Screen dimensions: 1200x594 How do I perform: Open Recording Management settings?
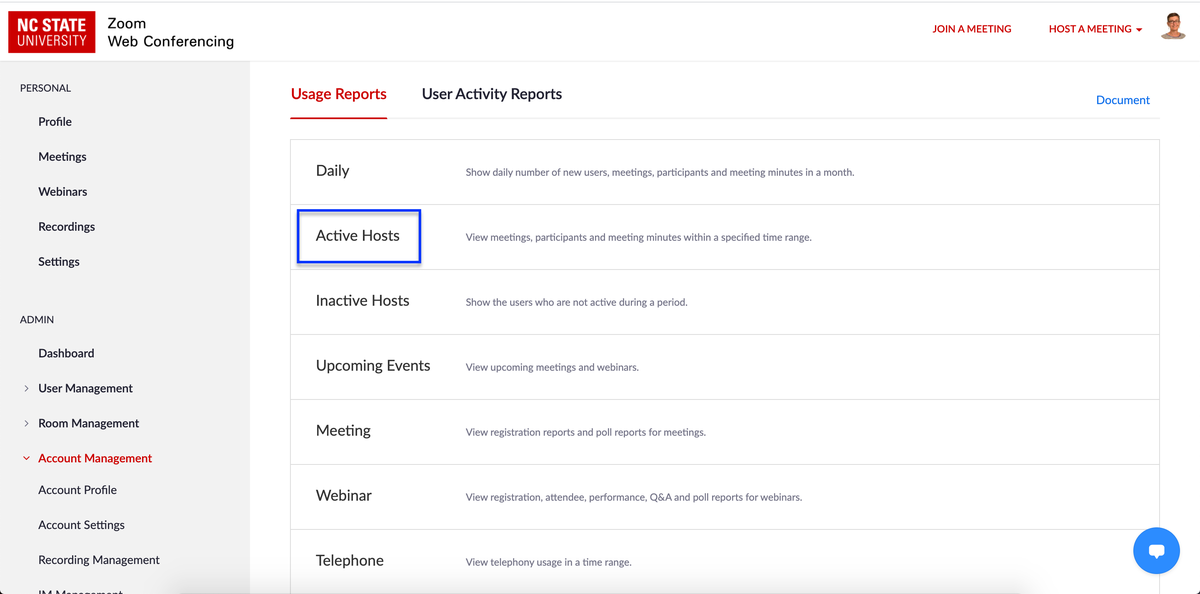click(98, 559)
